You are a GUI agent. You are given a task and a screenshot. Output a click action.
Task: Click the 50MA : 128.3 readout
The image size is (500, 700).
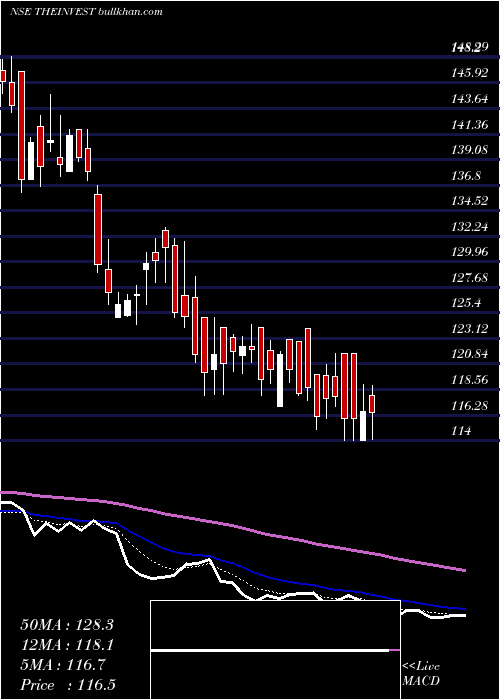click(67, 625)
